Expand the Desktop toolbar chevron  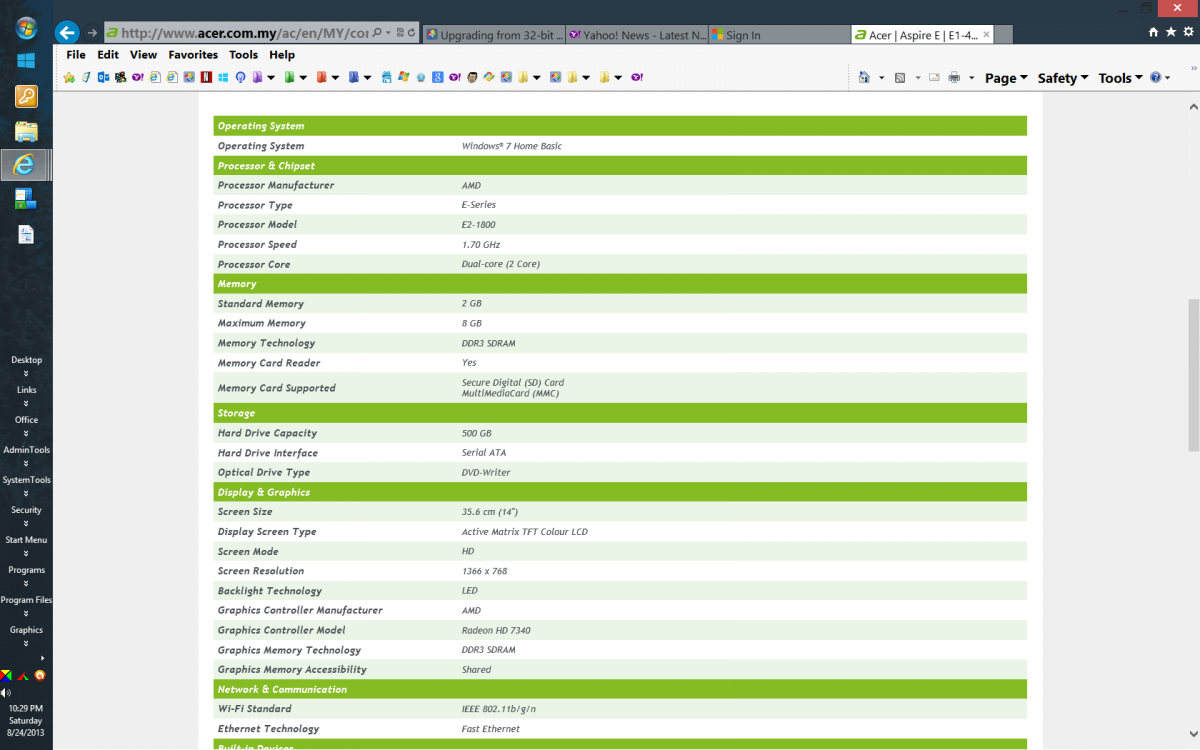point(26,374)
